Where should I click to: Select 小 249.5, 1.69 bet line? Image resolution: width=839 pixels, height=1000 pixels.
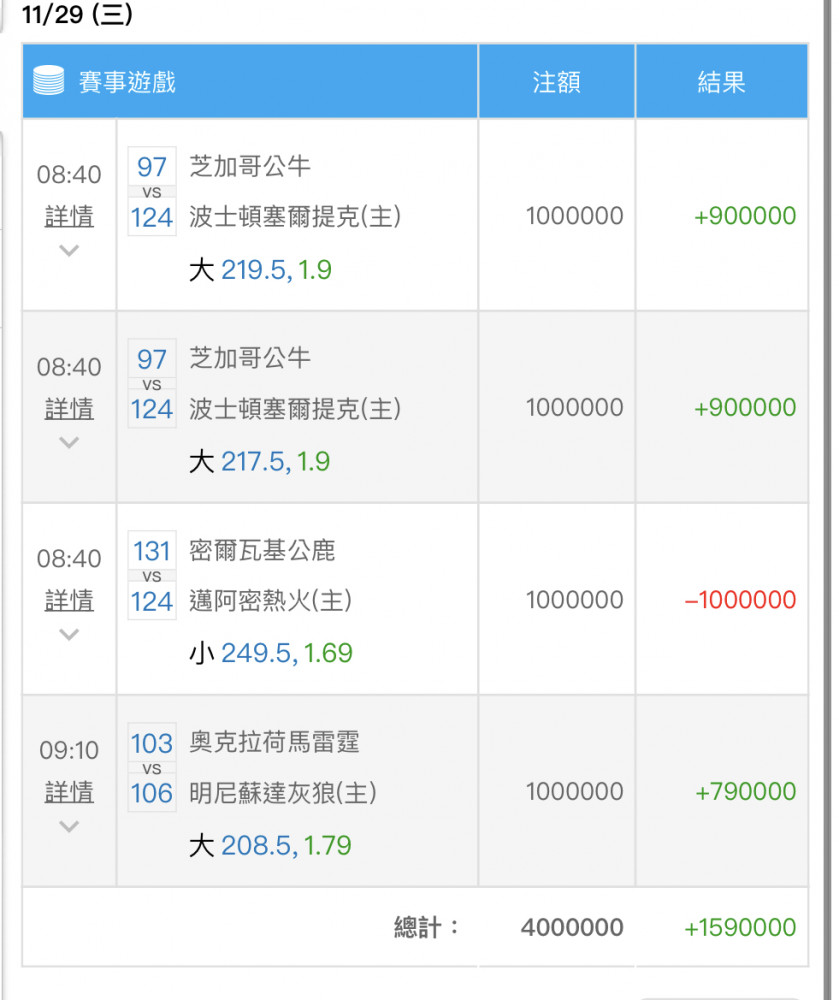pos(270,653)
